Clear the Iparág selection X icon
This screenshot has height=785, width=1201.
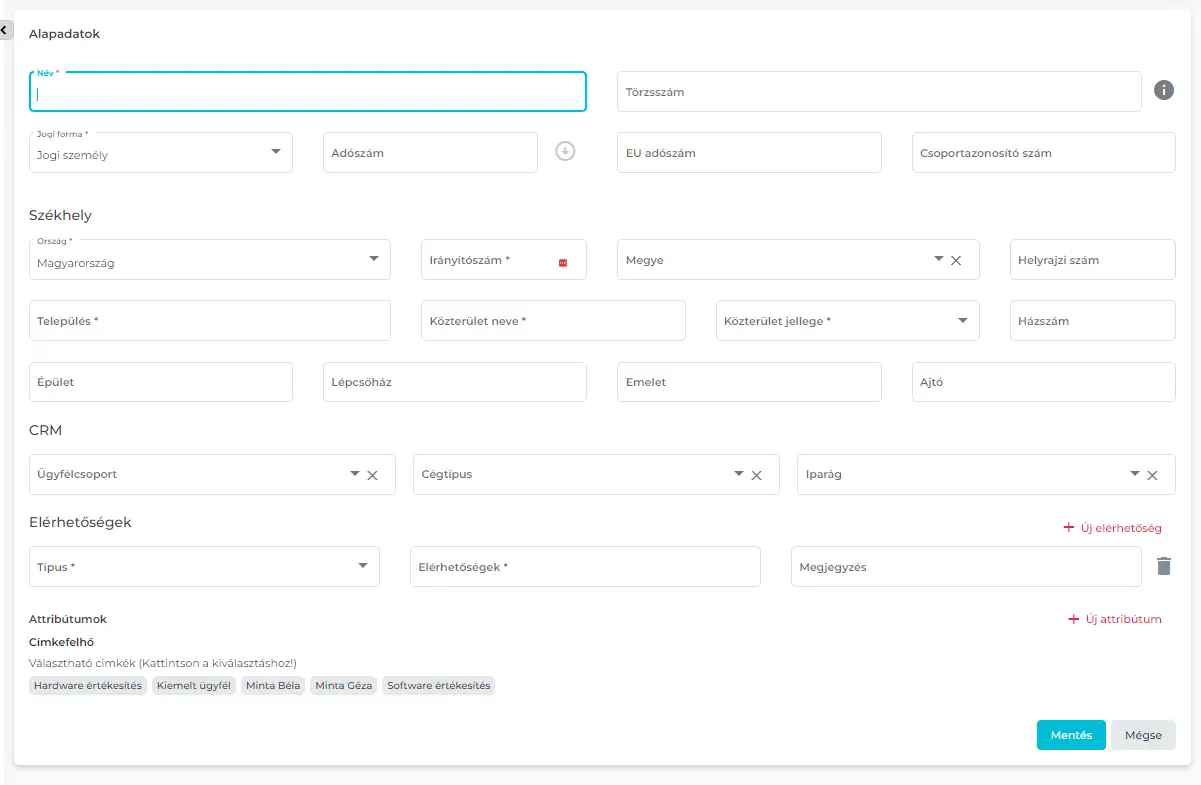(1152, 475)
